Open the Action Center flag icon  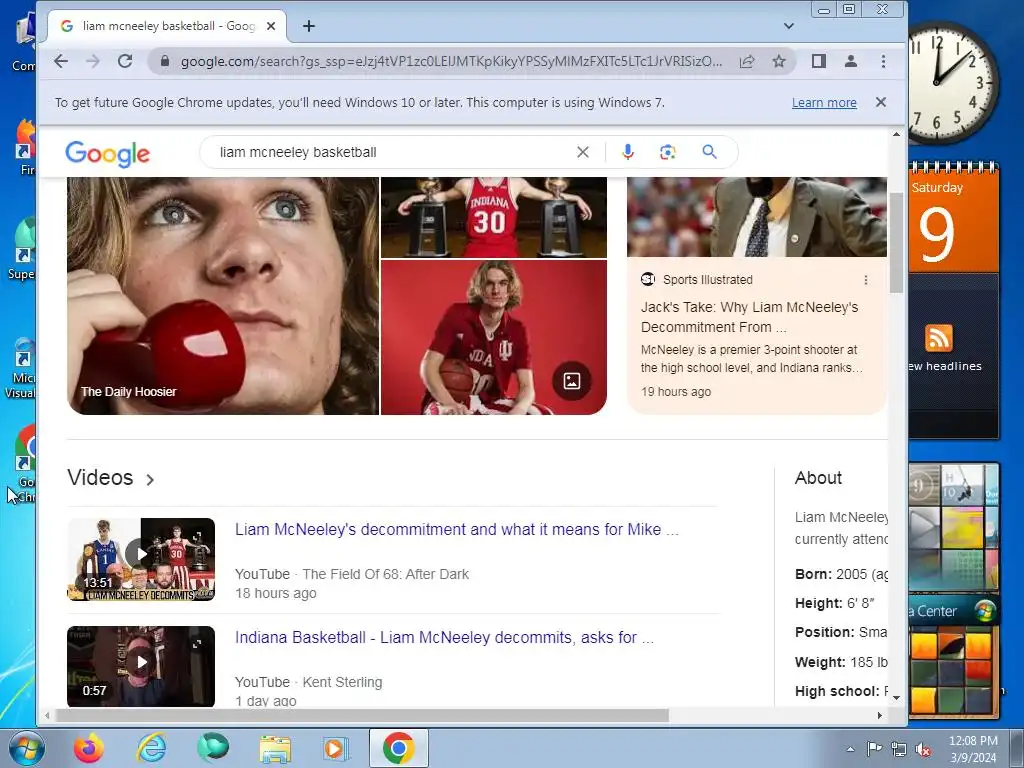point(874,749)
